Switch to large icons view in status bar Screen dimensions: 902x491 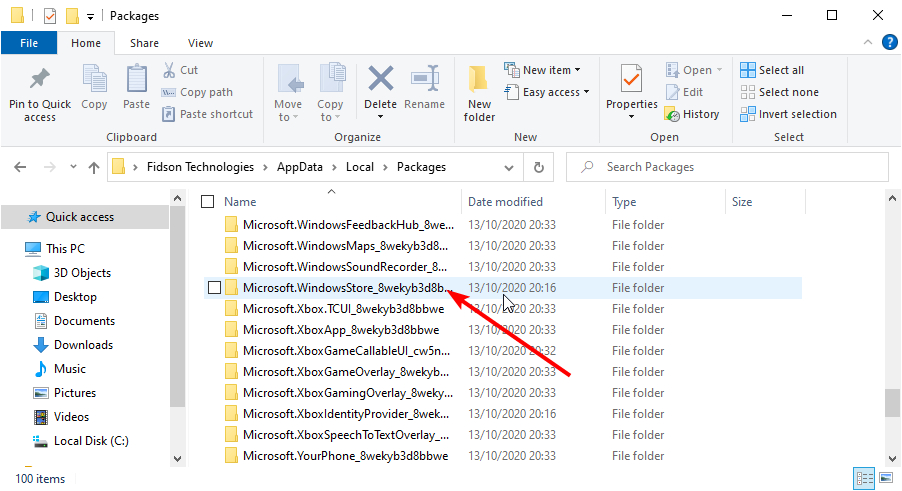886,478
